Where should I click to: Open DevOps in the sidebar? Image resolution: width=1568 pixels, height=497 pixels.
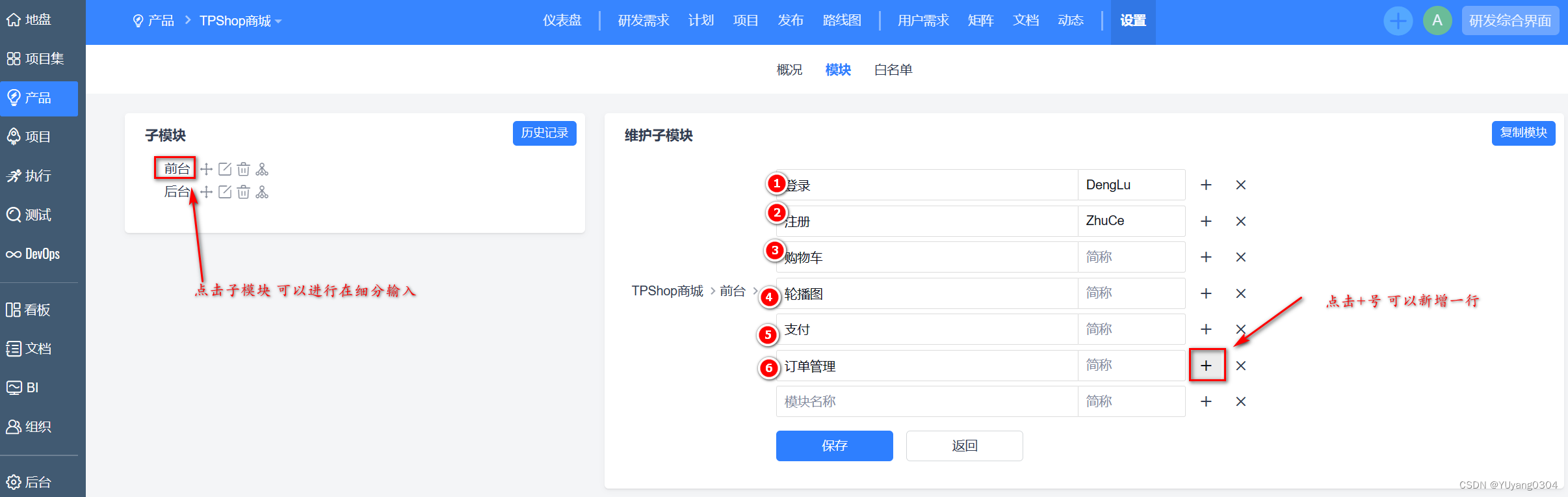pyautogui.click(x=33, y=254)
